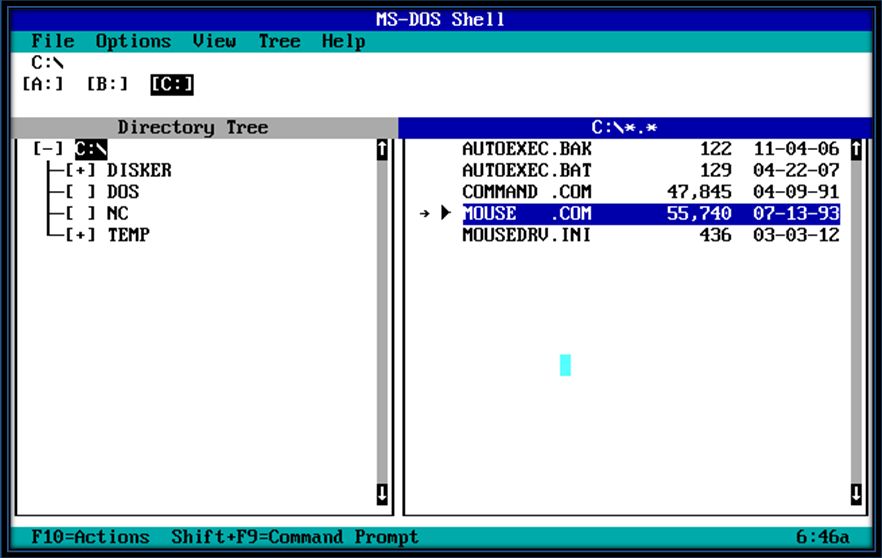Click the [ ] box next to DOS

80,192
